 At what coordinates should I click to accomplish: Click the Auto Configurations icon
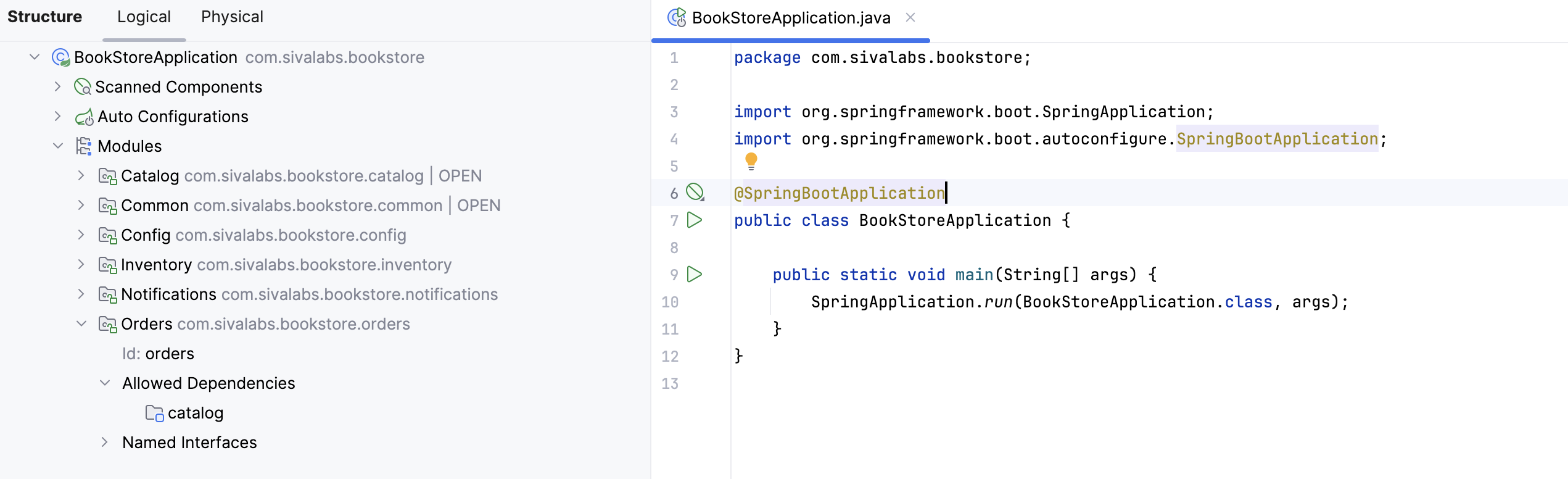84,117
